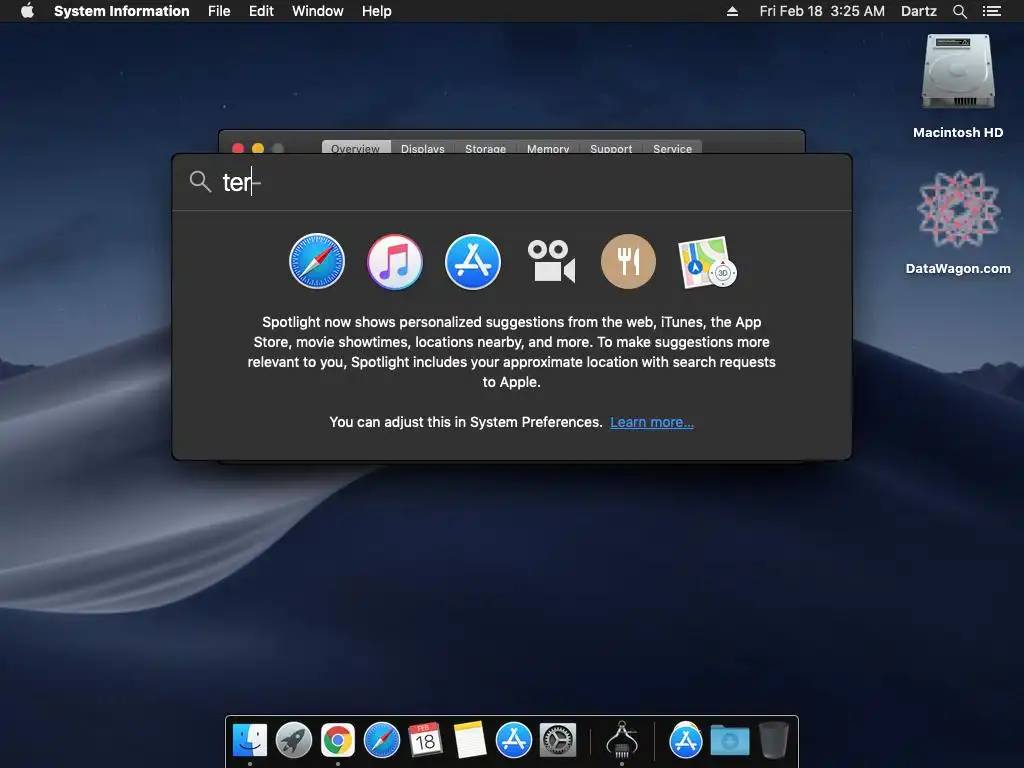Click the iTunes music note icon in Spotlight

coord(394,262)
